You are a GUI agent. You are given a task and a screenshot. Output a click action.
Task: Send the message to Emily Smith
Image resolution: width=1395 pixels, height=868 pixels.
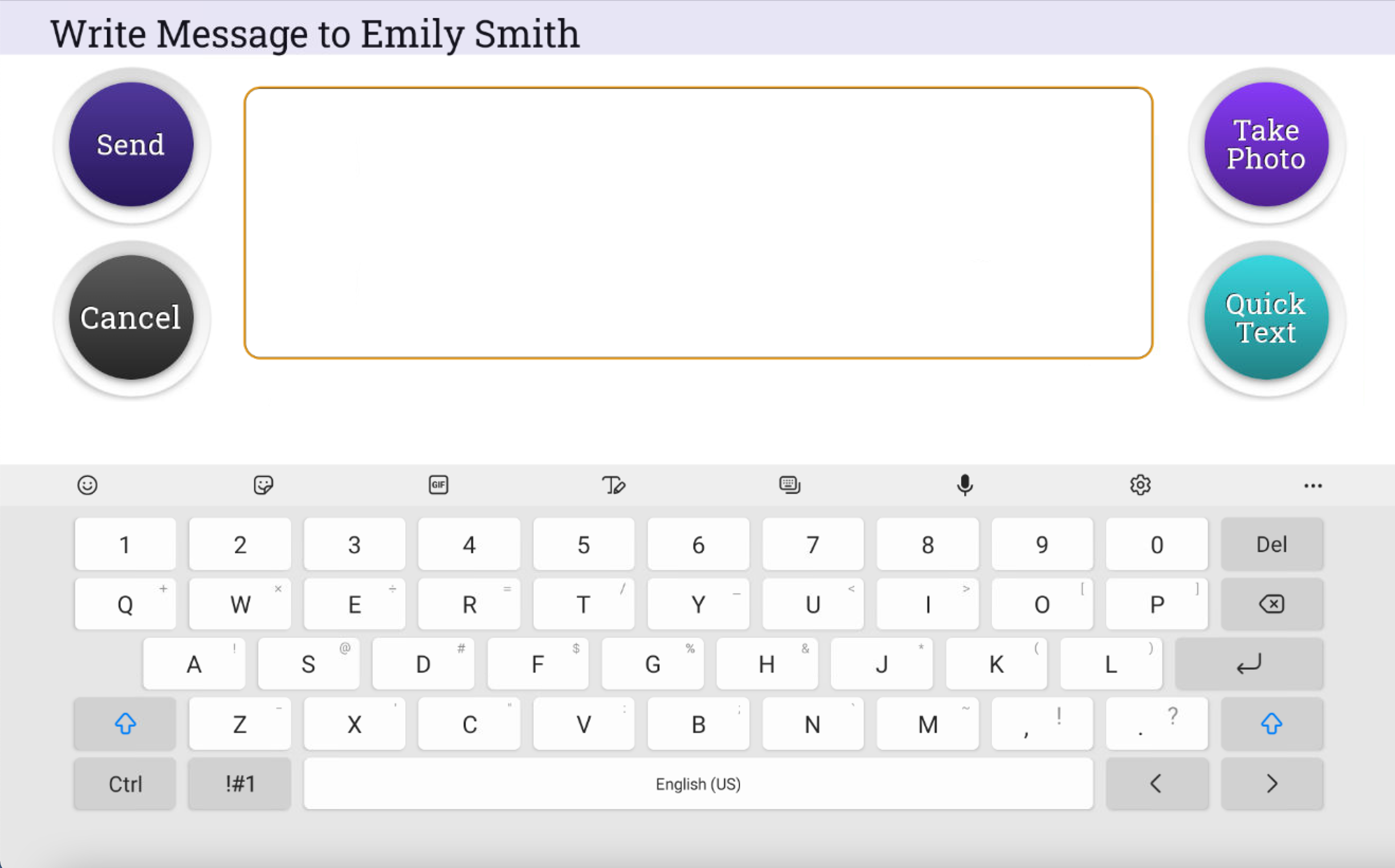click(131, 145)
